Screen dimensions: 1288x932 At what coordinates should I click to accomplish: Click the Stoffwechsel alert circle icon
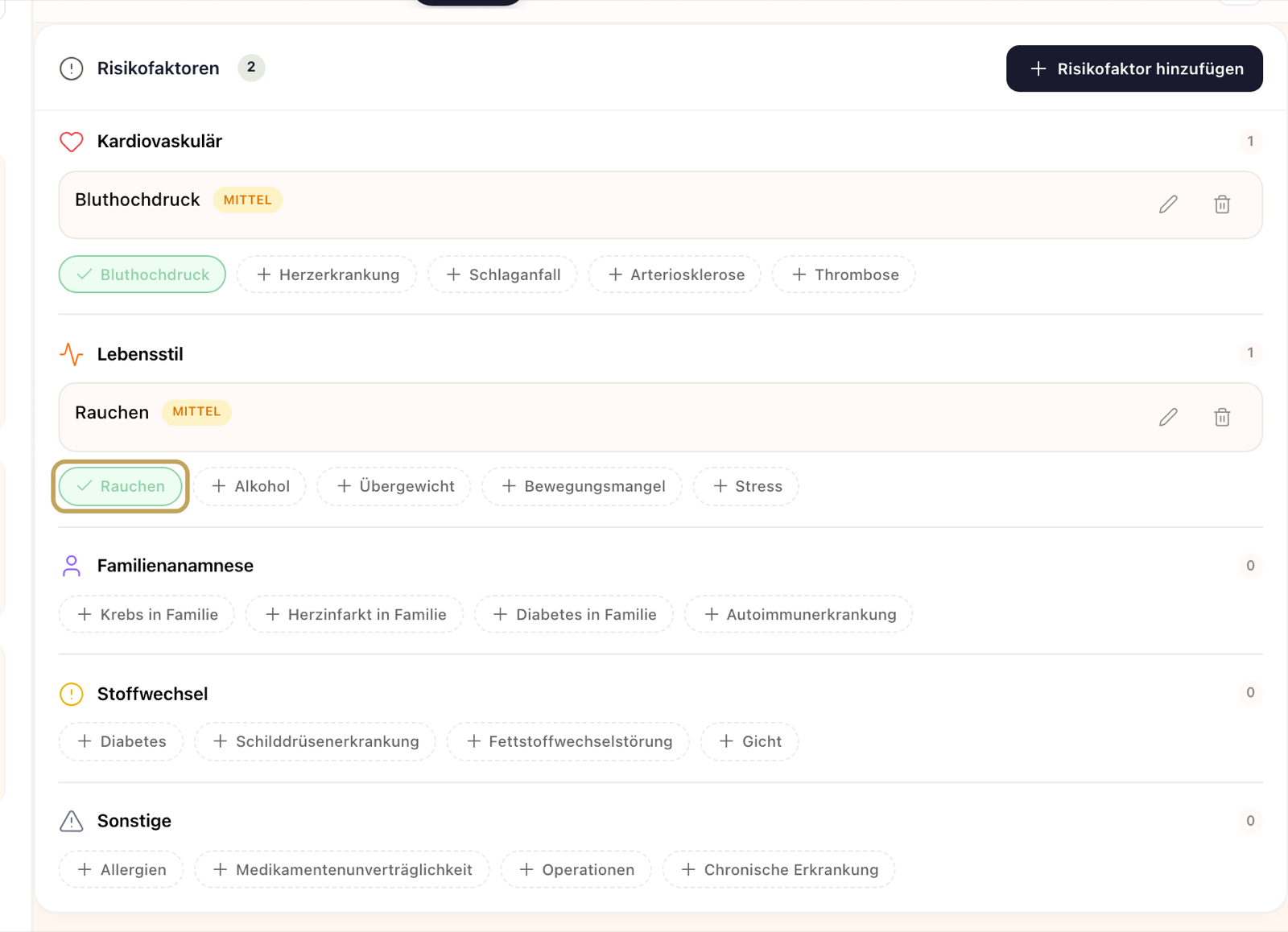click(x=72, y=694)
